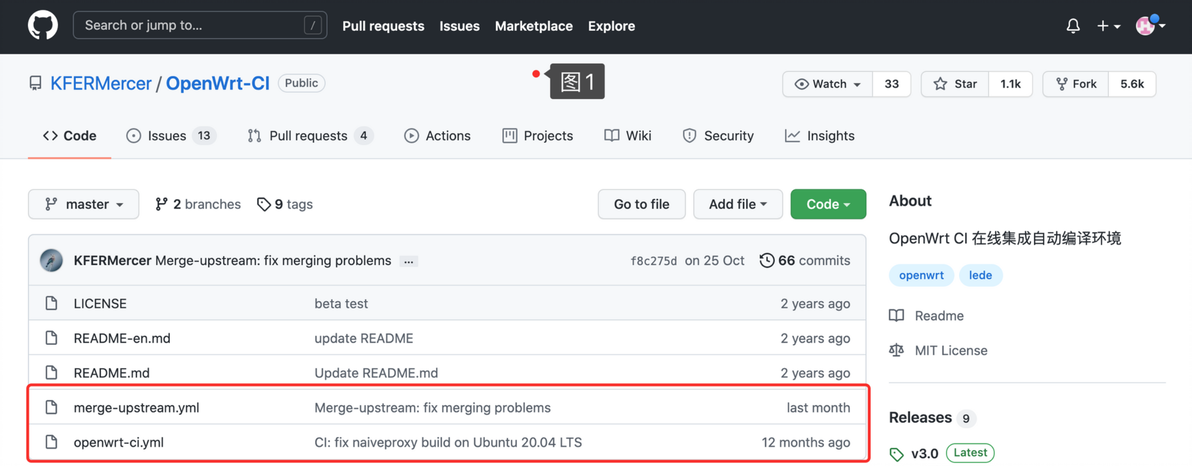
Task: Select the openwrt topic tag
Action: click(x=921, y=275)
